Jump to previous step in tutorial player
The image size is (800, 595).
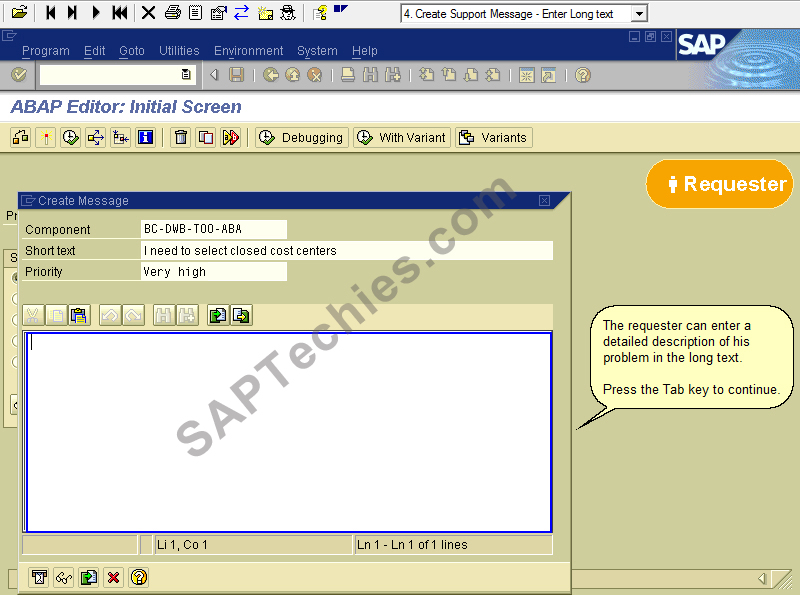pos(51,12)
